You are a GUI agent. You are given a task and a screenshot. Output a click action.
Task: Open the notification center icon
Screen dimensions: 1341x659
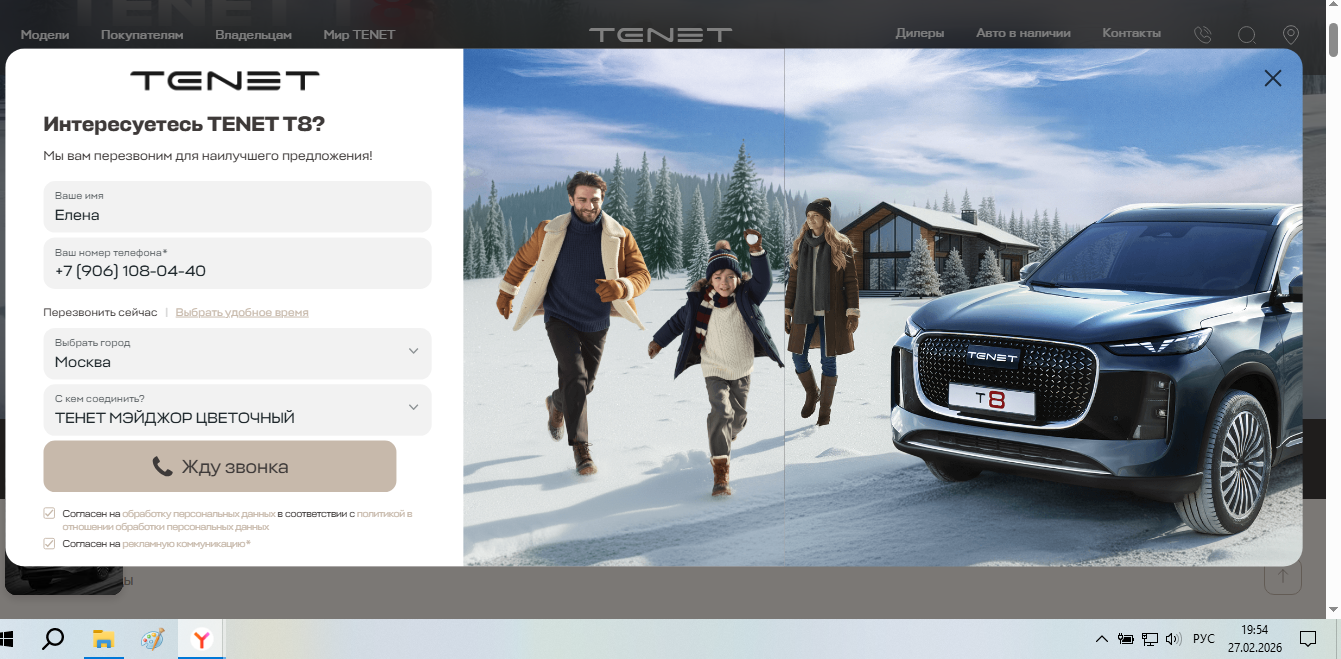click(x=1307, y=639)
